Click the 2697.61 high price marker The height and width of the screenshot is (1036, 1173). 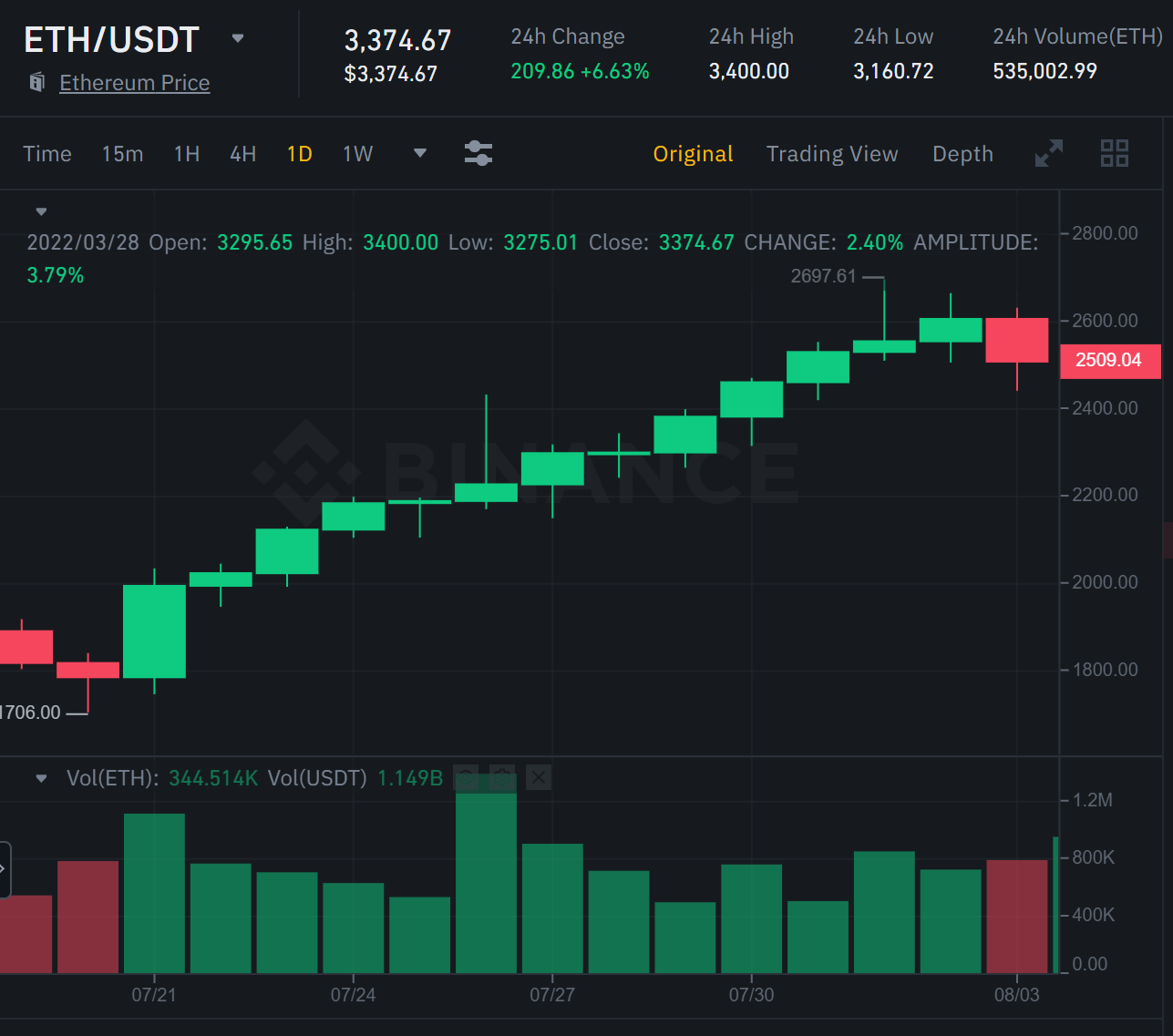point(824,276)
